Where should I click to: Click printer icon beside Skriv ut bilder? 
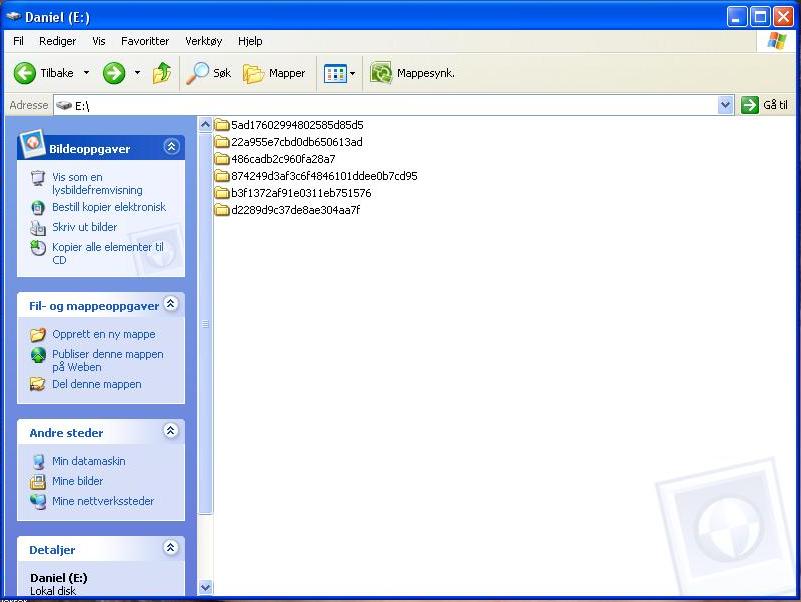point(38,228)
